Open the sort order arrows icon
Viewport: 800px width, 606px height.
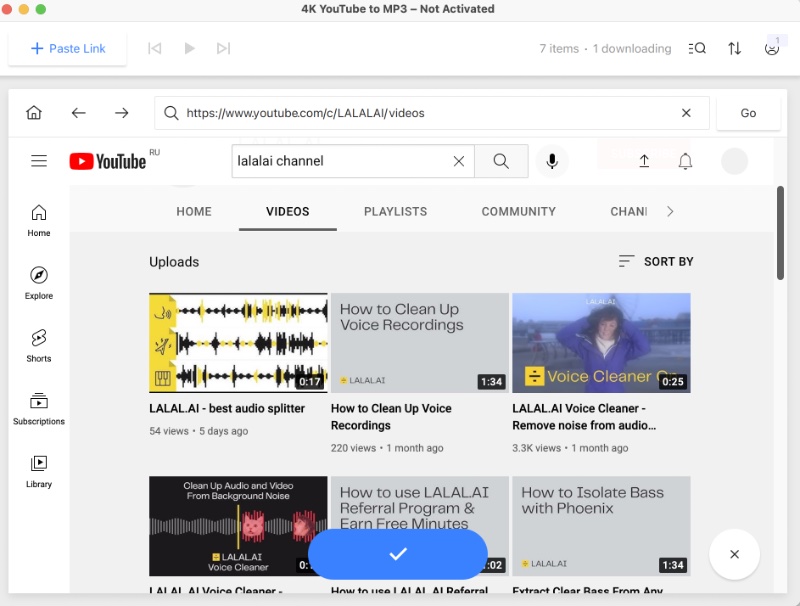(x=734, y=48)
